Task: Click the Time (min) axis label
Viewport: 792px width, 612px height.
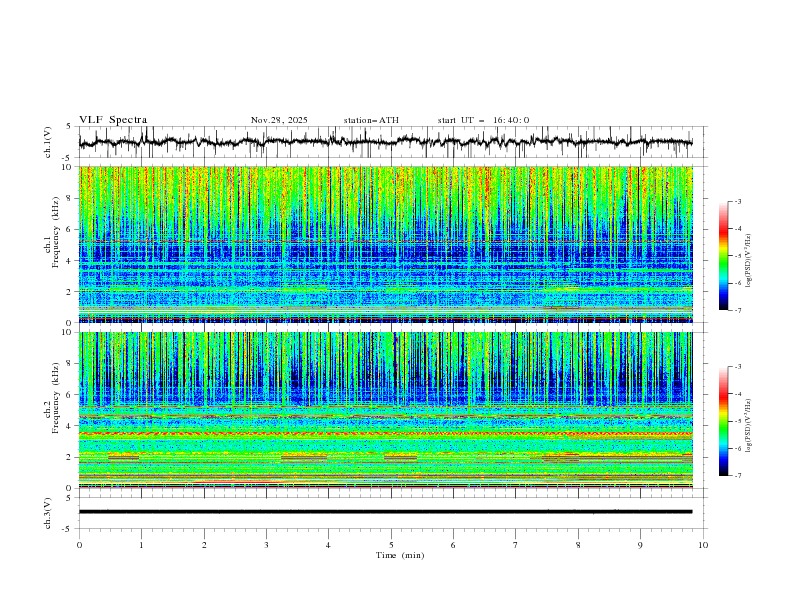Action: click(399, 555)
